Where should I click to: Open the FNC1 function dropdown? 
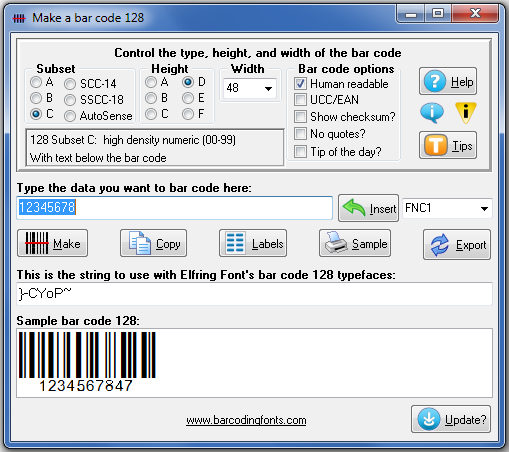tap(447, 208)
